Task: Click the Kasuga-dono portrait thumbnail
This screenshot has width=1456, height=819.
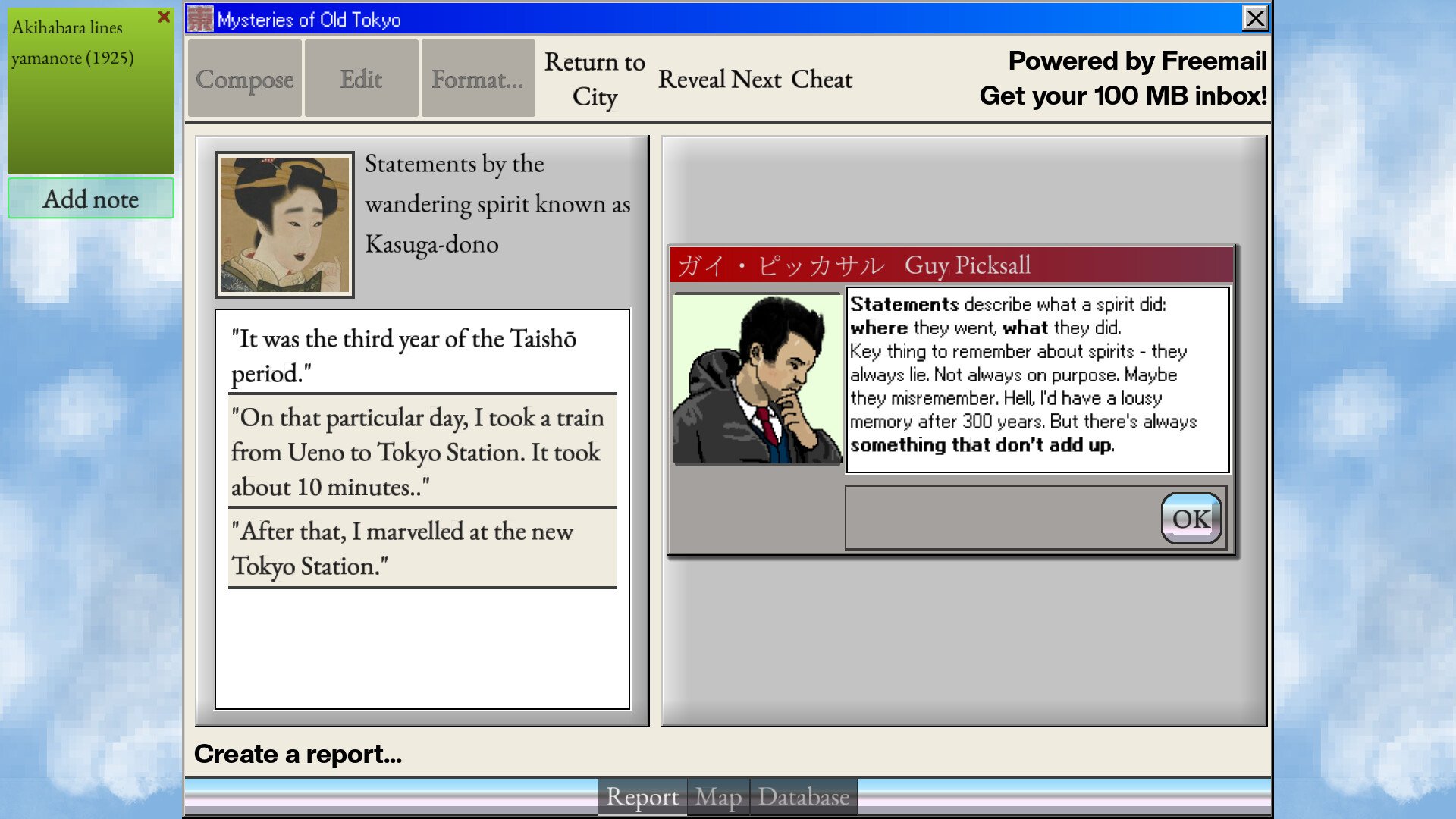Action: [x=284, y=224]
